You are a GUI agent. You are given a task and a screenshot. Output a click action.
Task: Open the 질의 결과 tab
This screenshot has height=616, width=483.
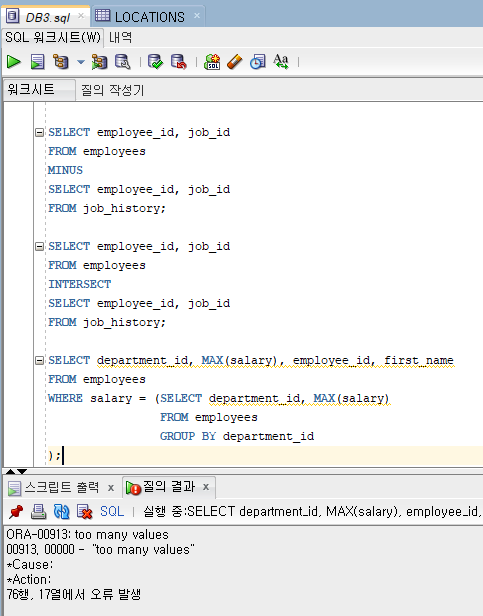coord(169,487)
